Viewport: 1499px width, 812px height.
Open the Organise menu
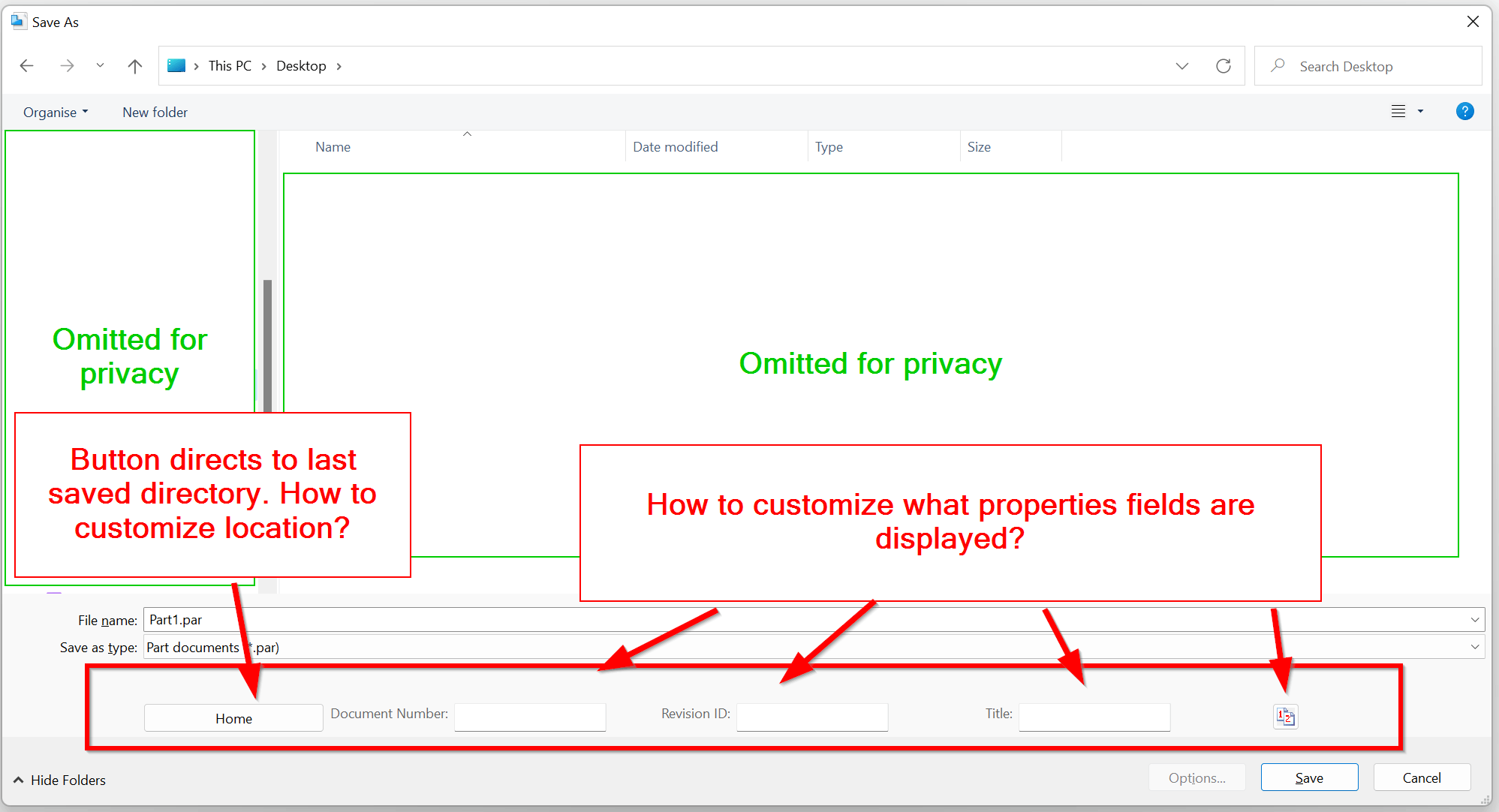55,113
